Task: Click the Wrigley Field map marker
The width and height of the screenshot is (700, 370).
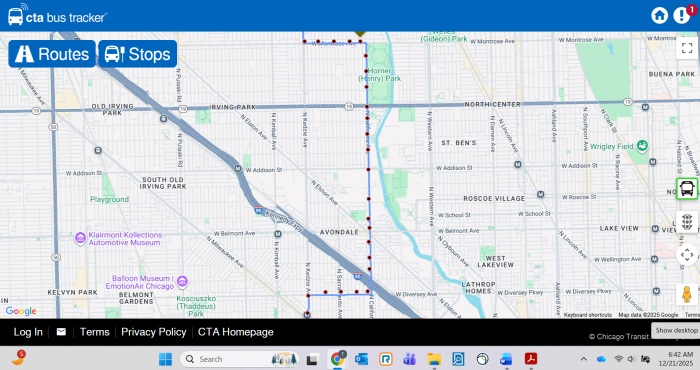Action: pyautogui.click(x=642, y=146)
